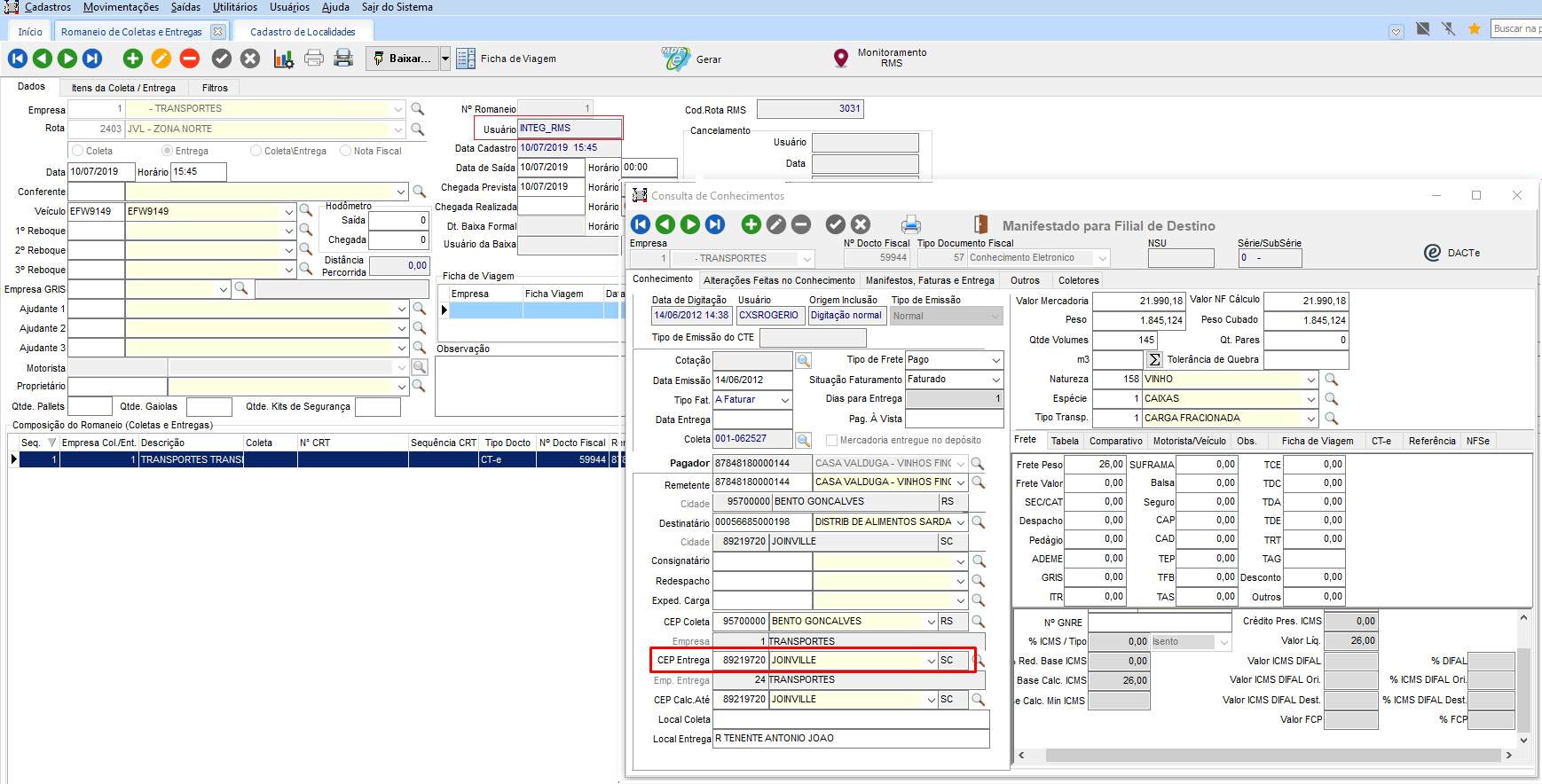1542x784 pixels.
Task: Click the MDF-e Gerar icon
Action: (x=675, y=59)
